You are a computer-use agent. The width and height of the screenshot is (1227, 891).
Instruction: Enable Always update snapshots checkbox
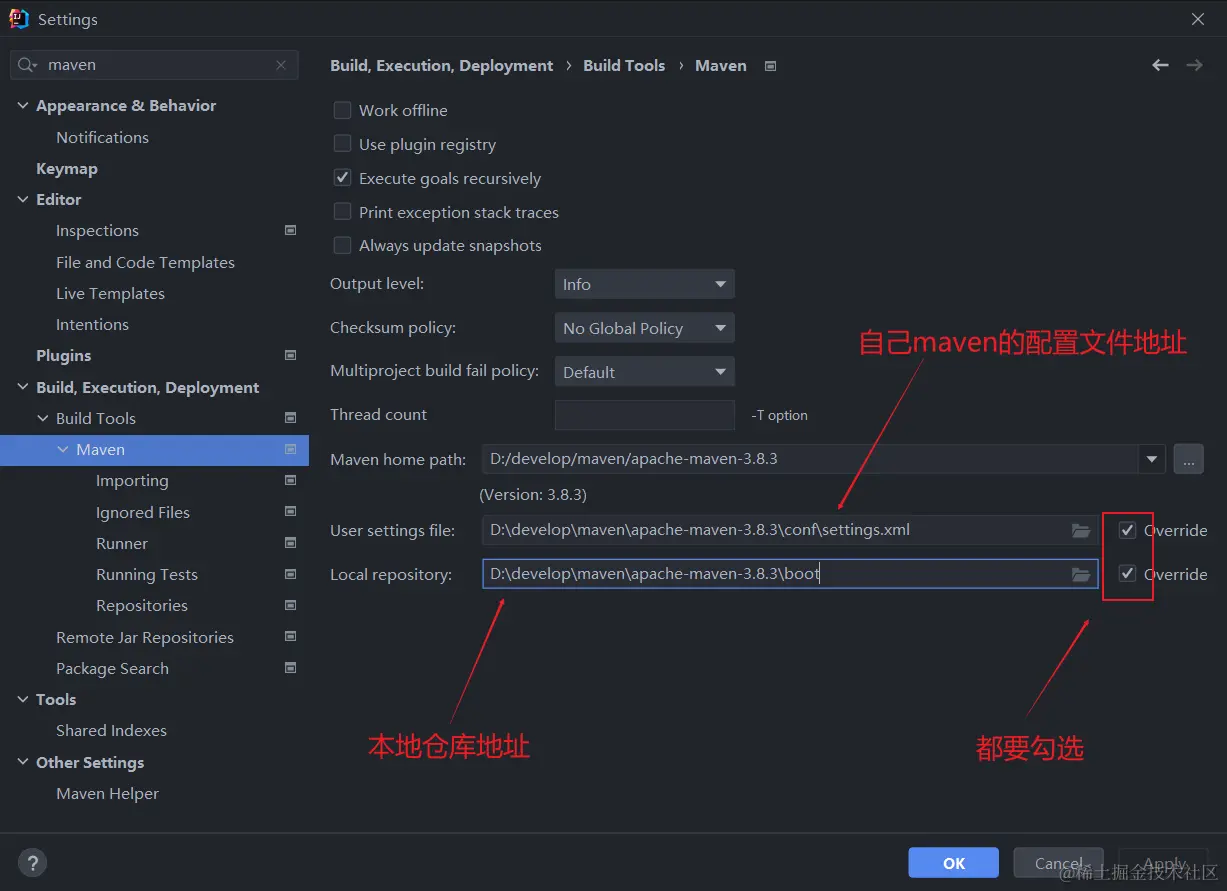click(343, 246)
